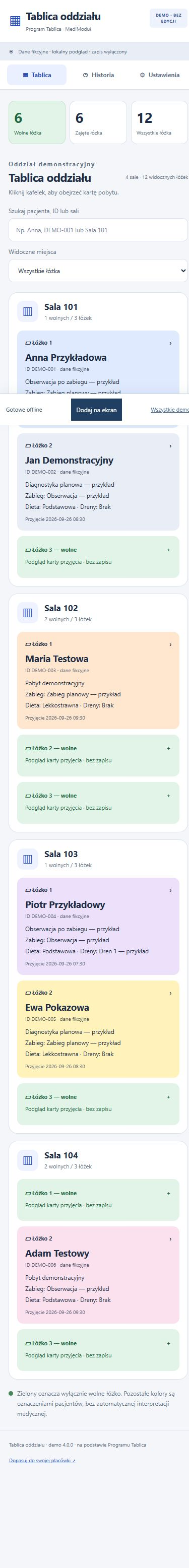Expand Maria Testowa card chevron
The height and width of the screenshot is (1568, 189).
170,644
